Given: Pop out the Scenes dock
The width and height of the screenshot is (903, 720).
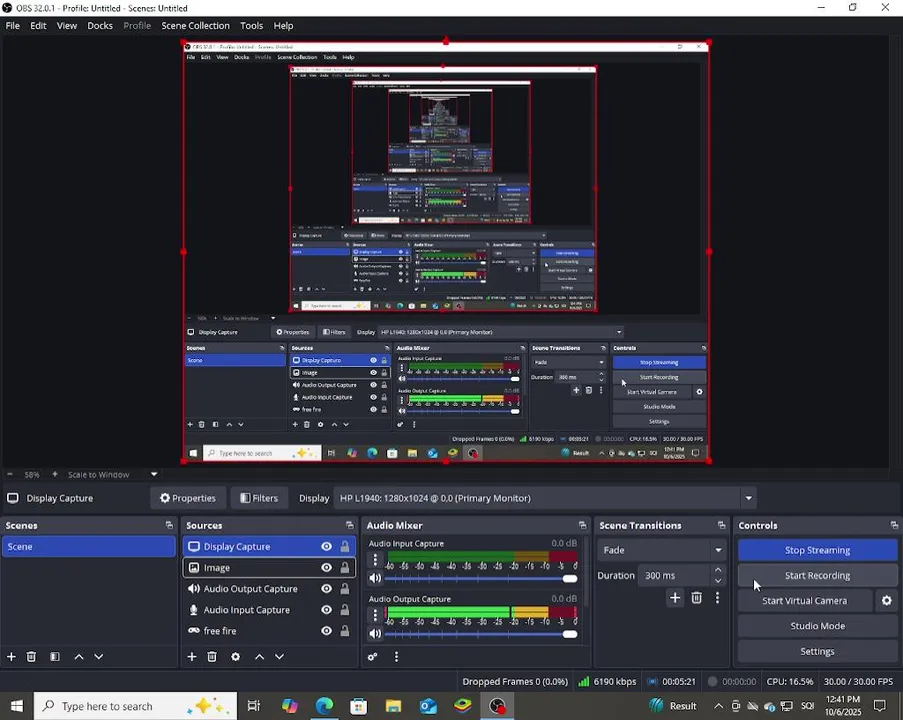Looking at the screenshot, I should click(169, 525).
